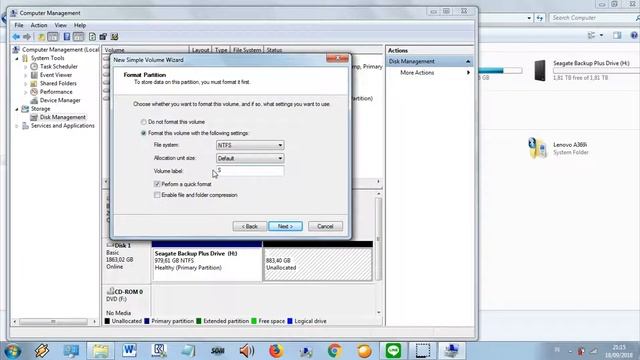Click the 883,40 GB Unallocated partition block
Screen dimensions: 640x360
(x=318, y=264)
